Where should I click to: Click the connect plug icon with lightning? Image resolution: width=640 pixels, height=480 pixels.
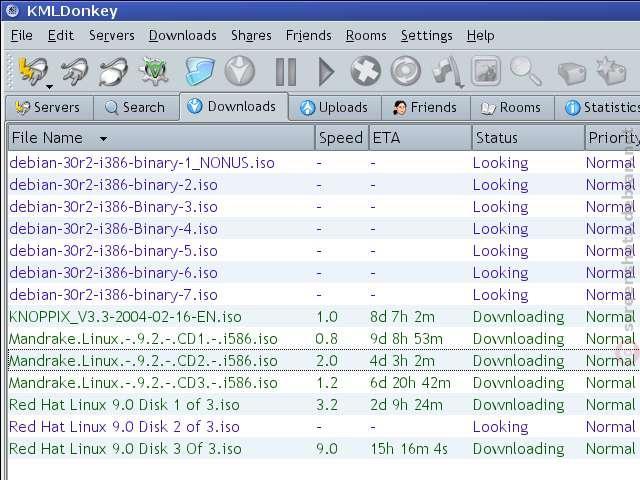[x=33, y=71]
